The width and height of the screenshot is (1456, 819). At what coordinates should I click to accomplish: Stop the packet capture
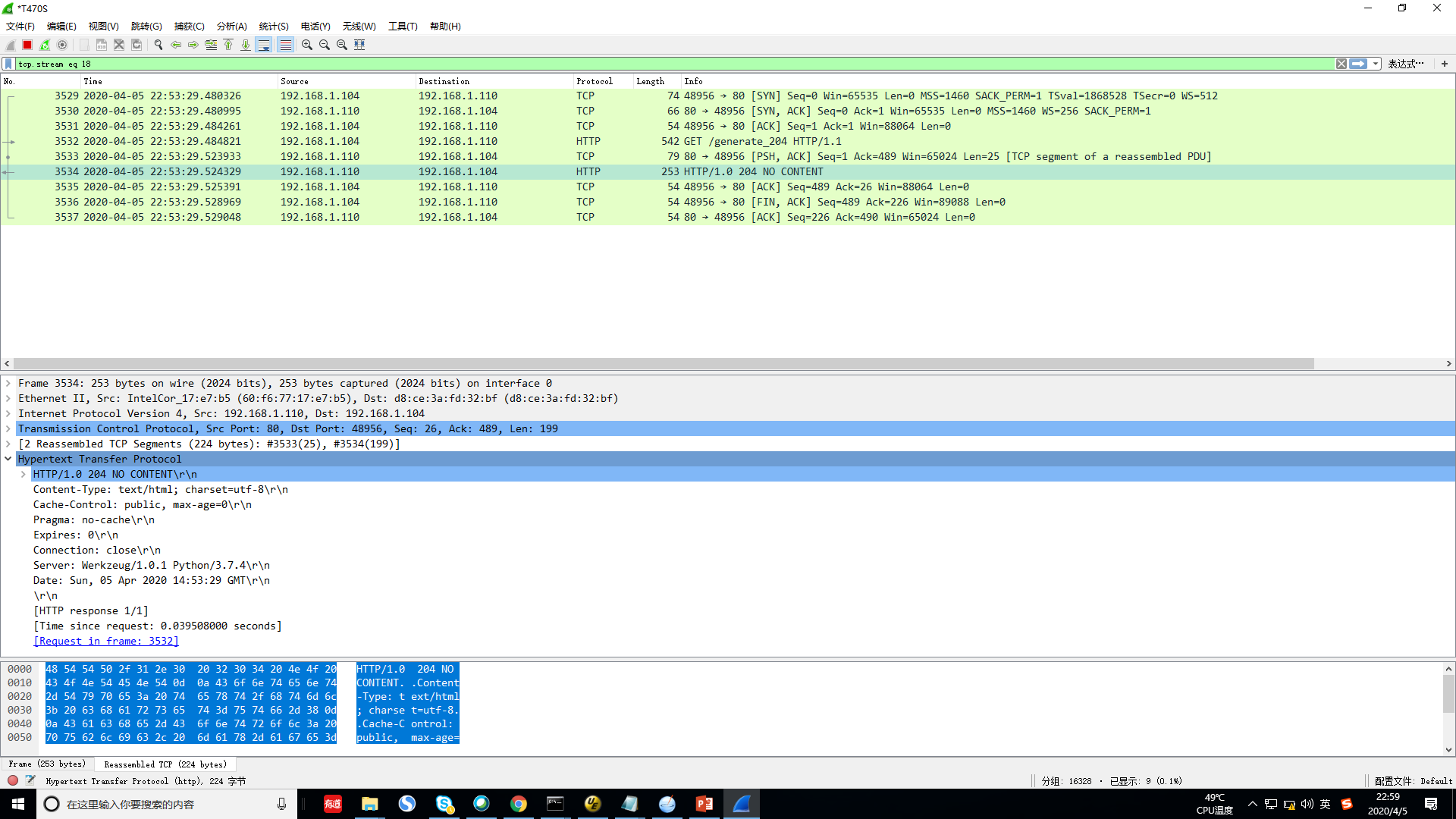(27, 45)
